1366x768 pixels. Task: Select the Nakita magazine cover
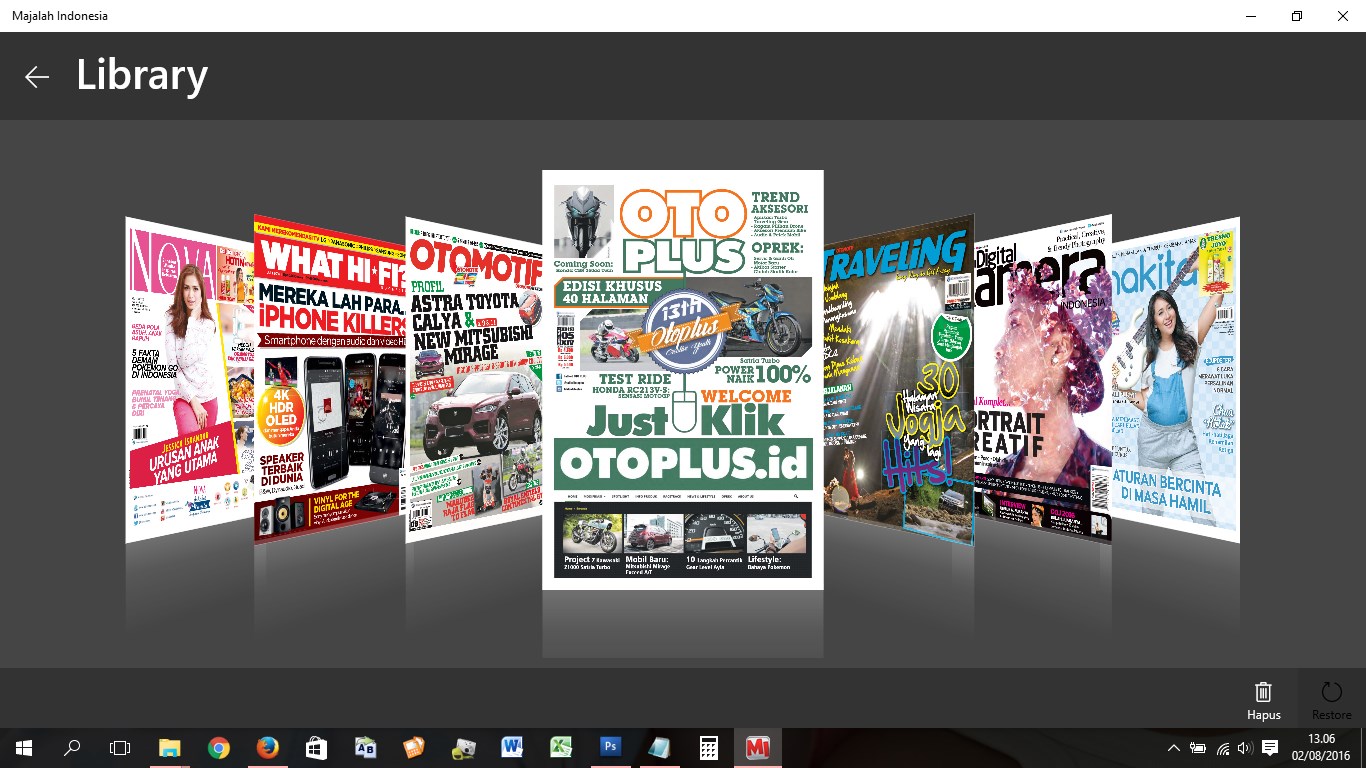(x=1176, y=380)
